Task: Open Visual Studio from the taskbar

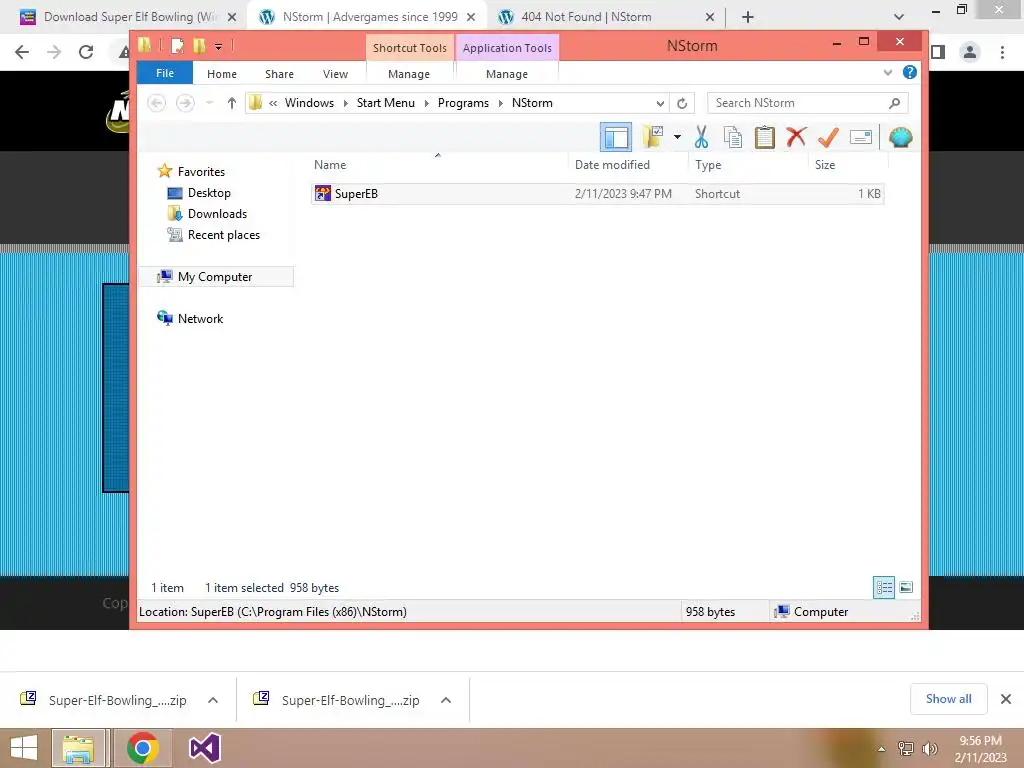Action: (x=204, y=748)
